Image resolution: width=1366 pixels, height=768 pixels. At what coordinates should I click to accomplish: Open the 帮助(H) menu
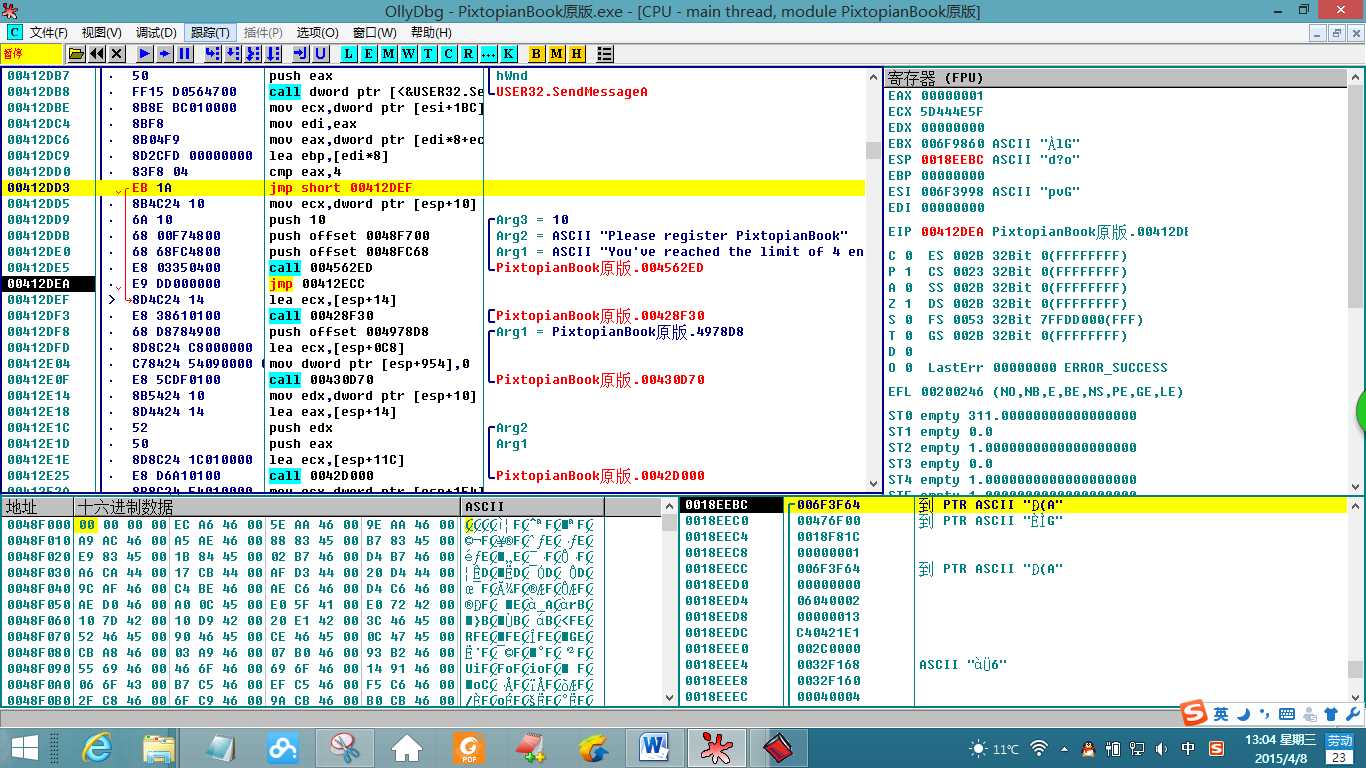click(431, 33)
